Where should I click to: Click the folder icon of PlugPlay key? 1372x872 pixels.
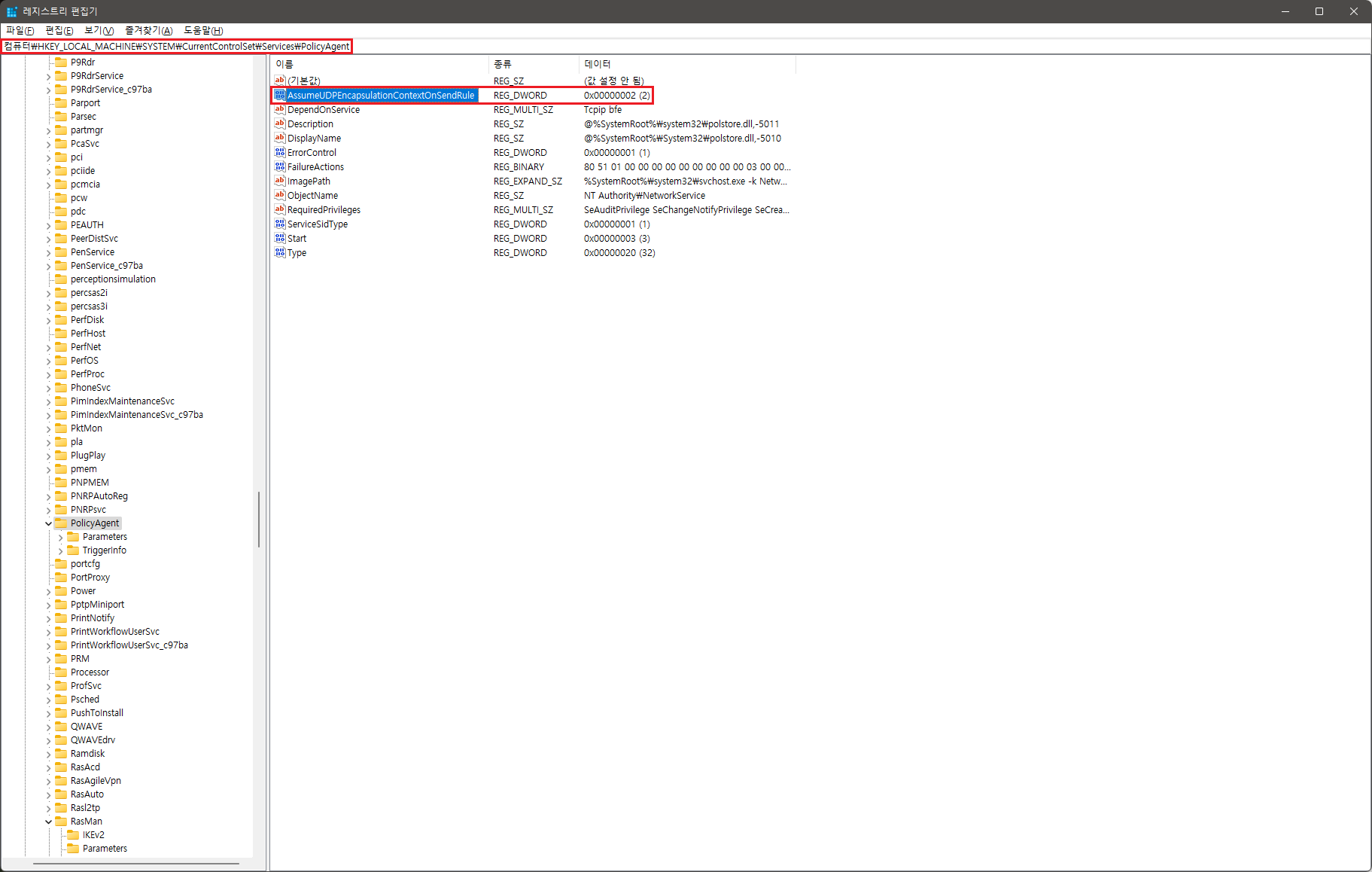(x=61, y=455)
